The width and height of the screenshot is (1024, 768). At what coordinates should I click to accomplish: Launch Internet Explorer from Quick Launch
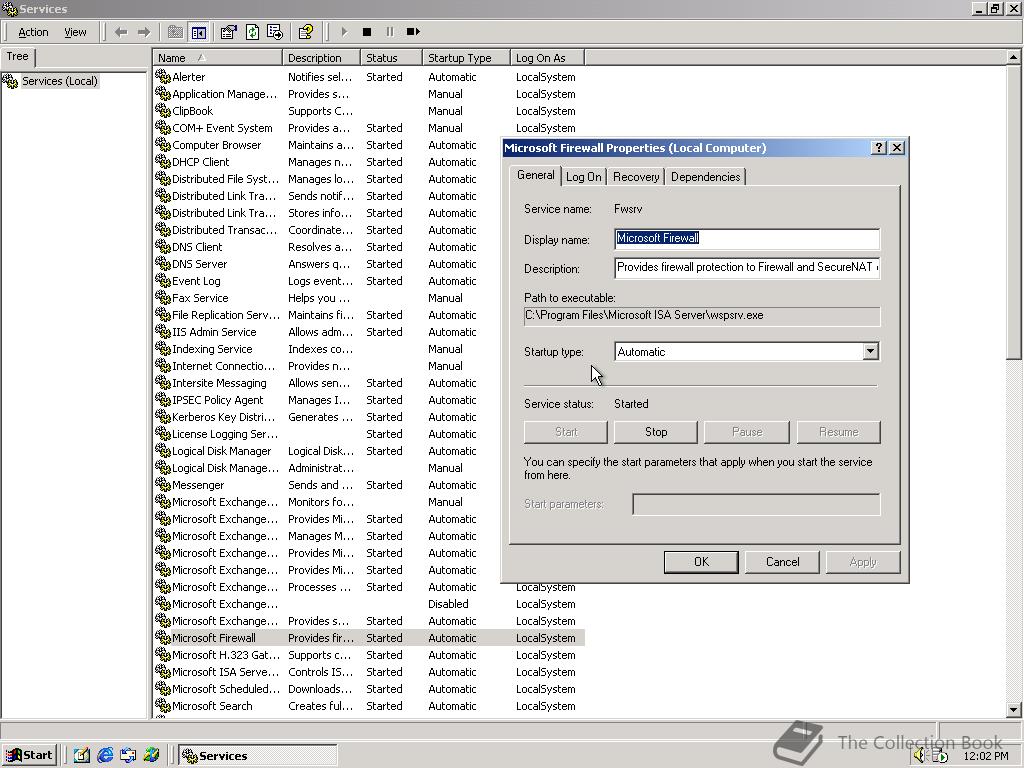pyautogui.click(x=105, y=755)
